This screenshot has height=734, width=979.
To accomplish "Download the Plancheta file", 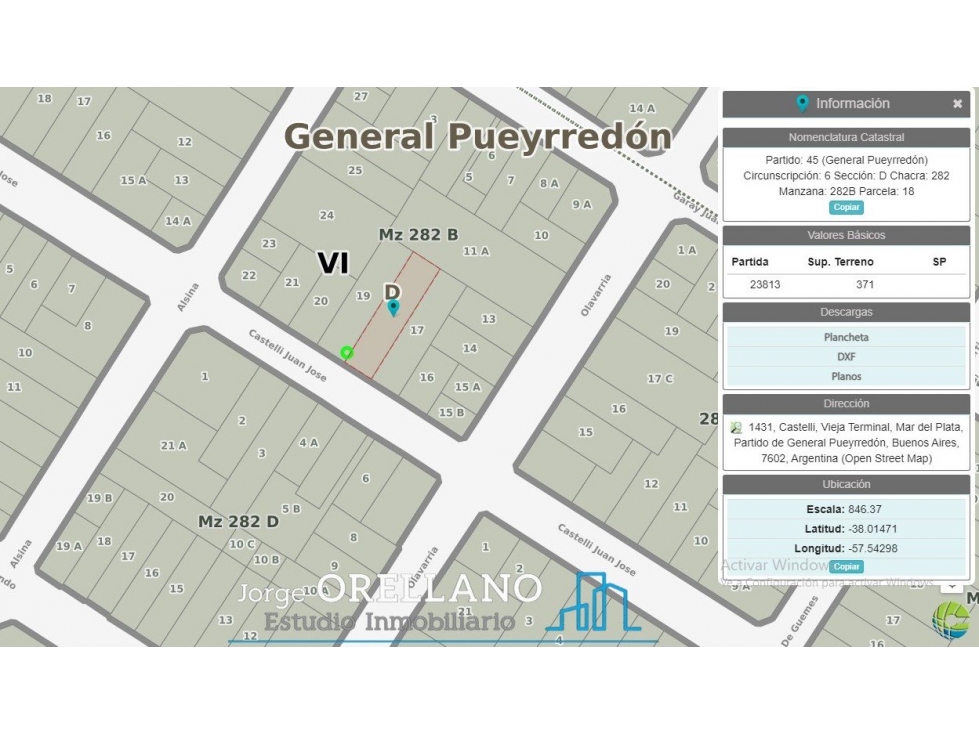I will (846, 337).
